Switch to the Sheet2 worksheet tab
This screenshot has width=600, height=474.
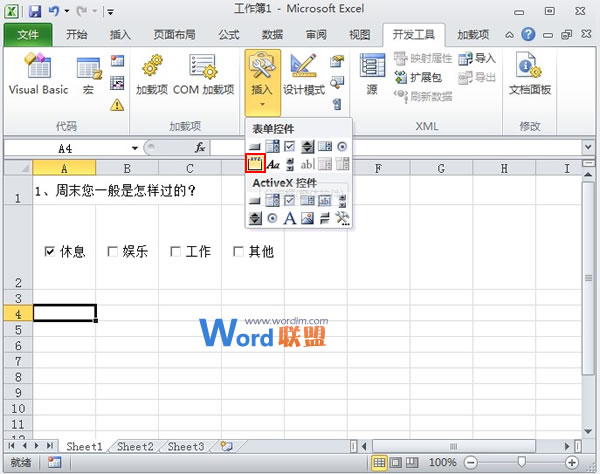click(136, 447)
